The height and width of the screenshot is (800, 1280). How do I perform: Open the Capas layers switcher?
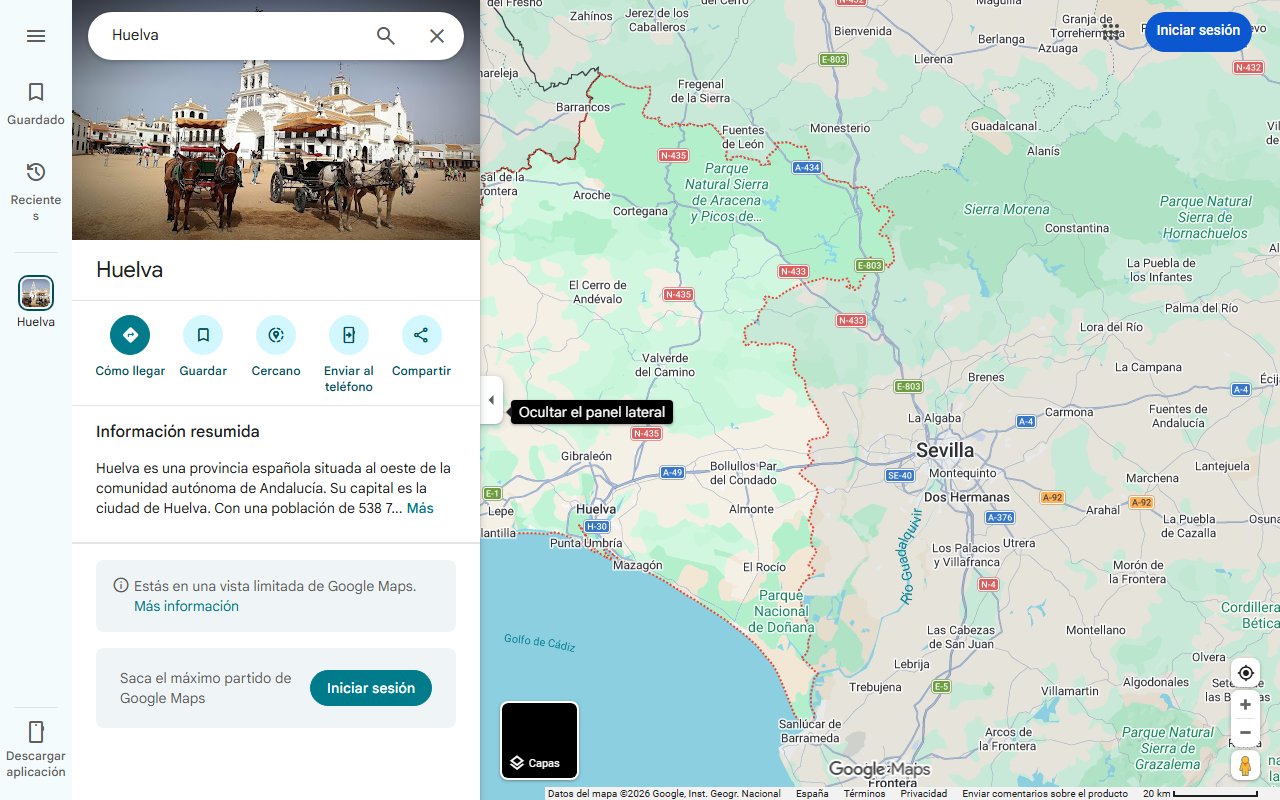coord(539,740)
